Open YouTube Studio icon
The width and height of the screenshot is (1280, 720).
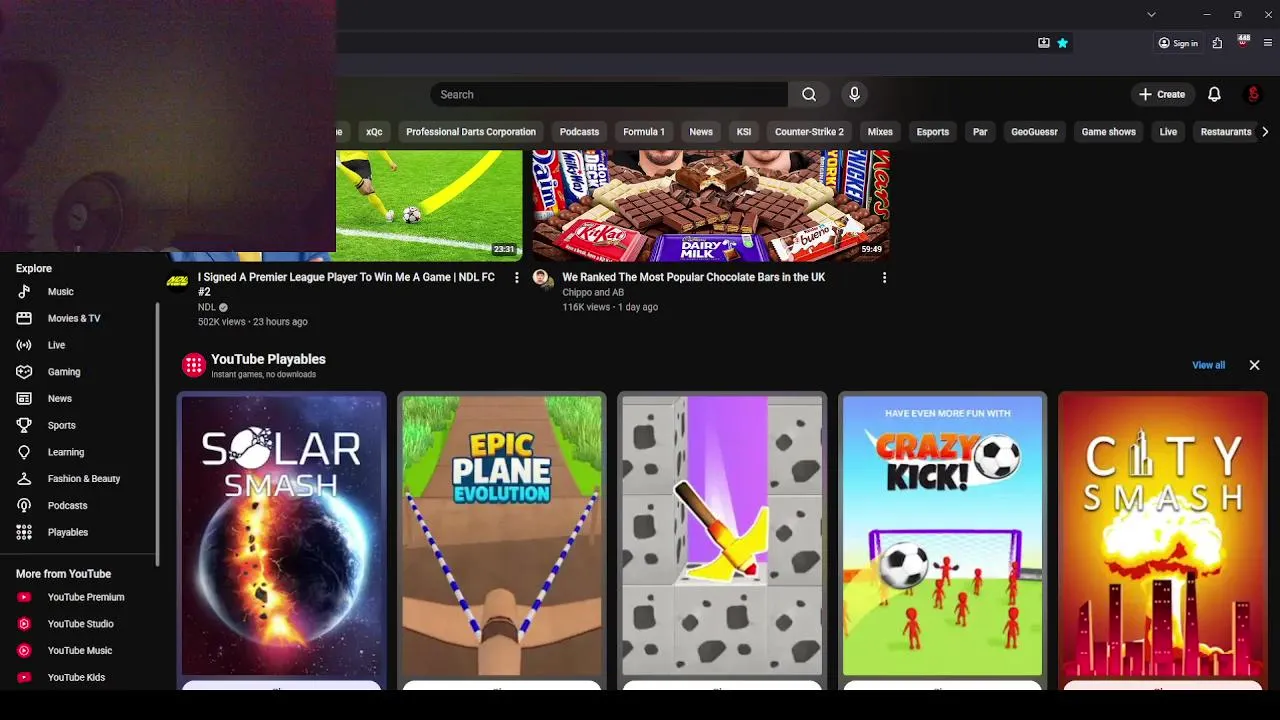coord(25,624)
